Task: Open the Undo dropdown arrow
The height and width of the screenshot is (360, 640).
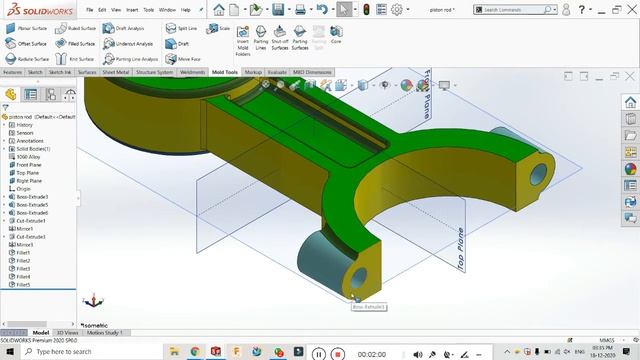Action: pos(333,9)
